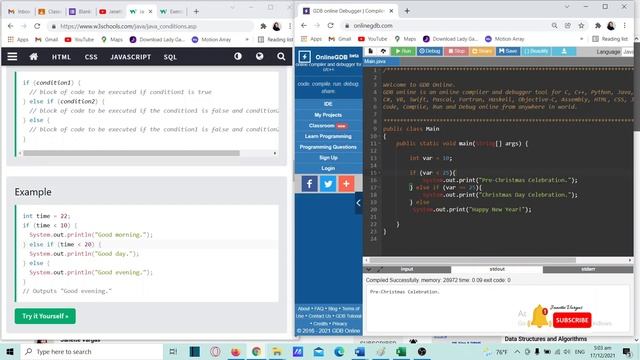Open Firefox from the taskbar
This screenshot has height=360, width=640.
coord(236,351)
